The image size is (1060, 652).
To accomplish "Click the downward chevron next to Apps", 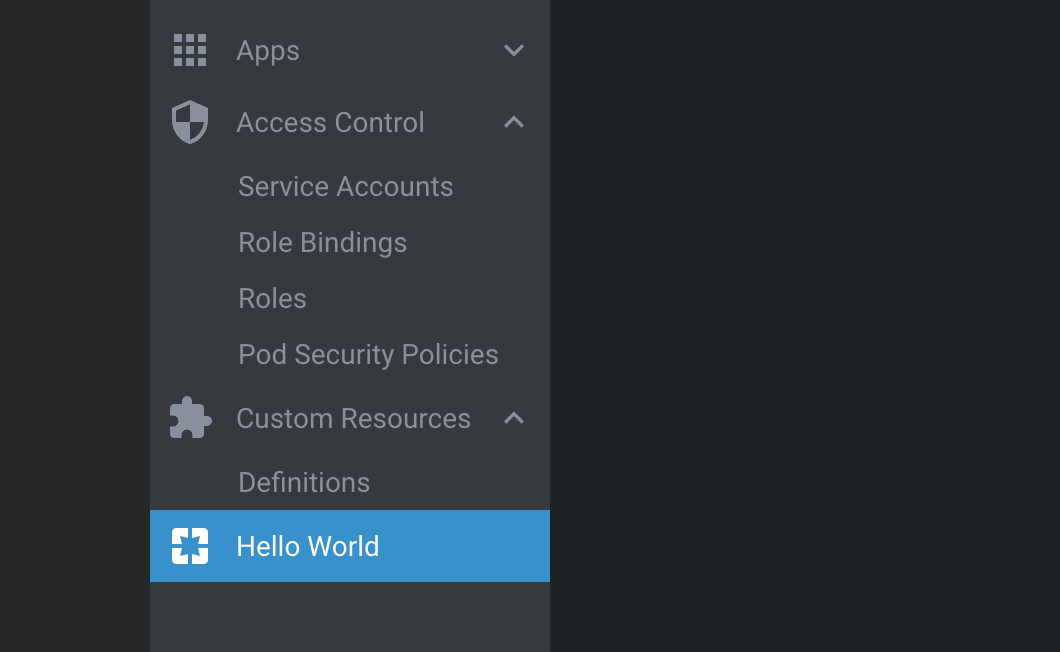I will [x=513, y=50].
